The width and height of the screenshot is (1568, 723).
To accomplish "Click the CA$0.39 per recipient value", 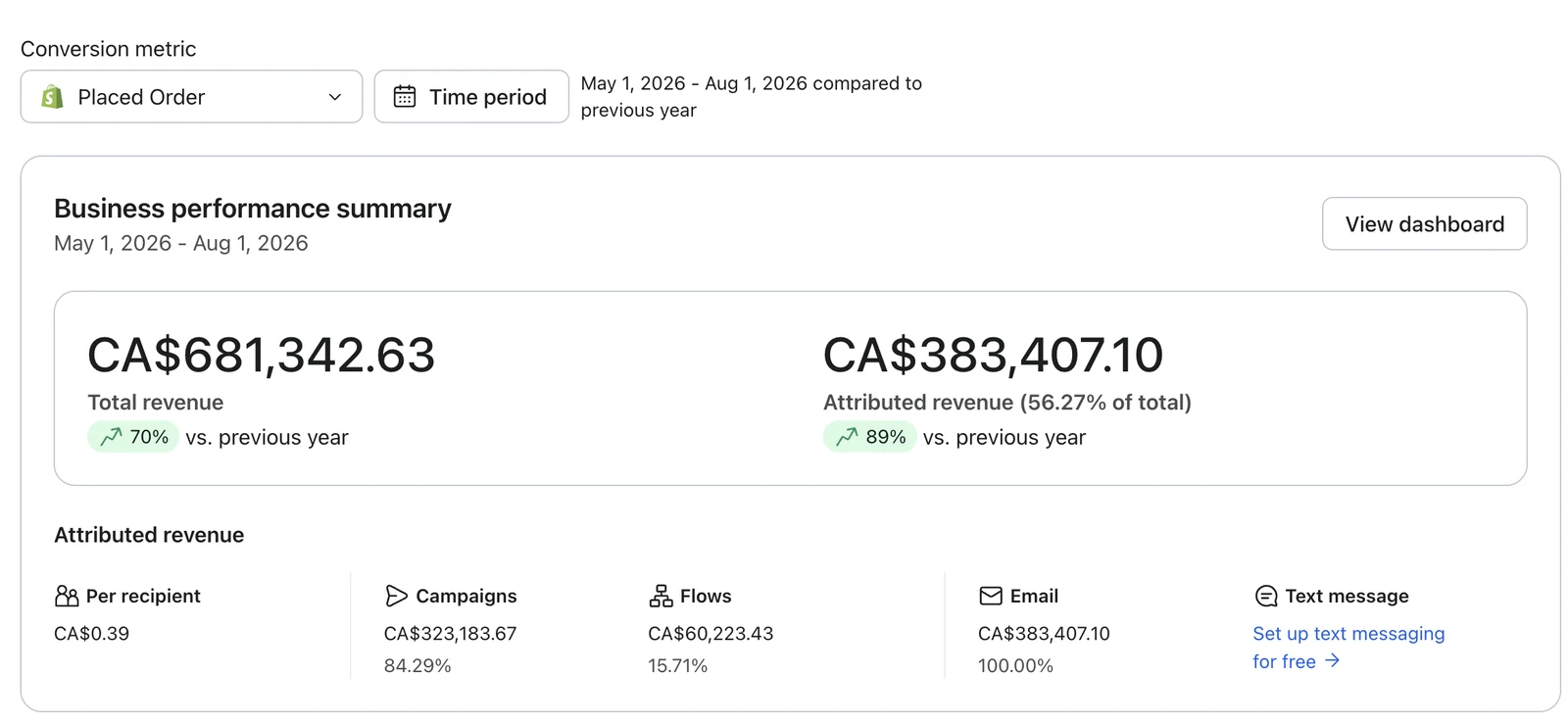I will [91, 634].
